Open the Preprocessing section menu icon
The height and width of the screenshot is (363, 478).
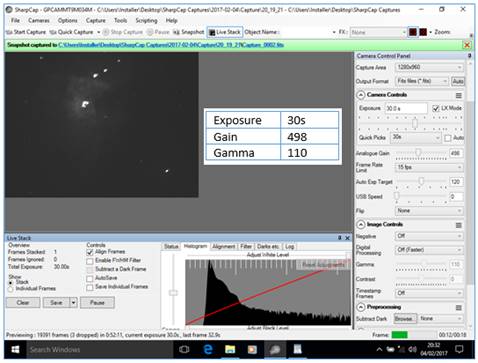(459, 307)
